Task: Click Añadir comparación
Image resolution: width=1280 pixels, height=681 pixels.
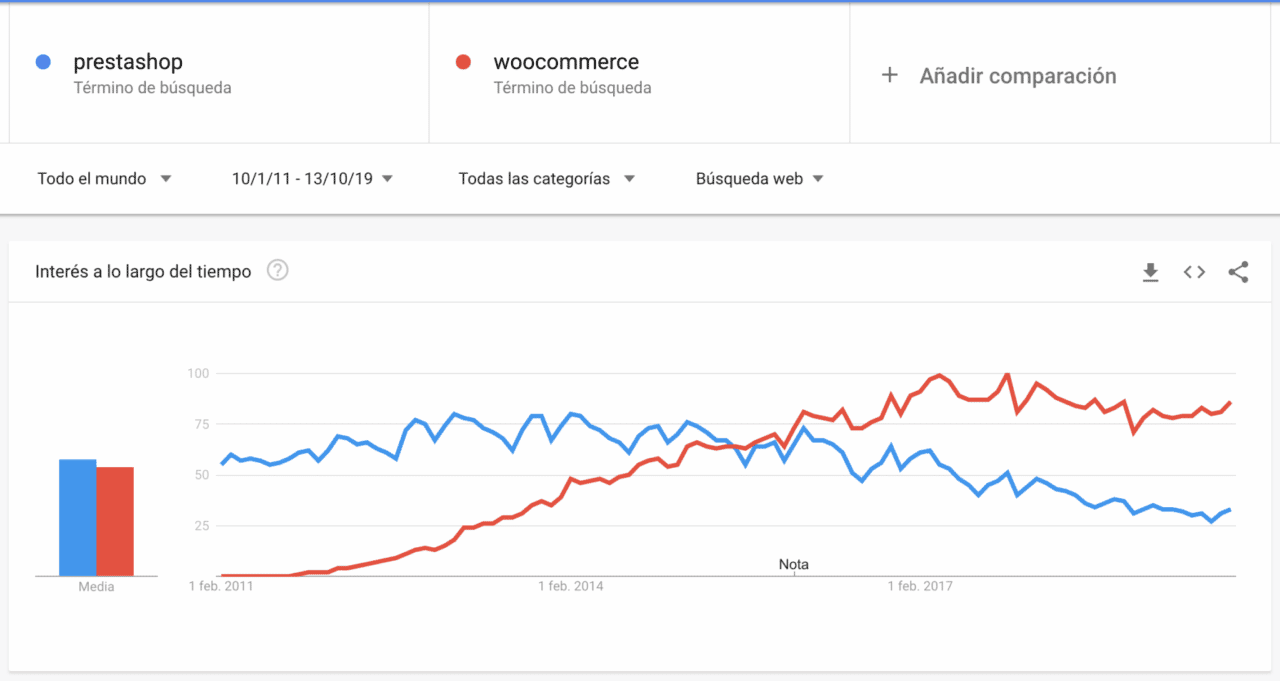Action: (1018, 76)
